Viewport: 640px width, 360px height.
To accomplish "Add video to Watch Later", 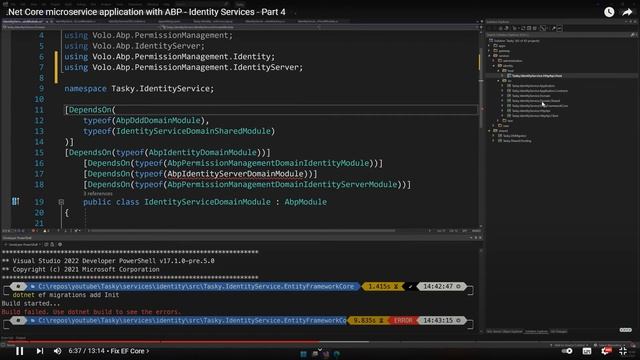I will pyautogui.click(x=609, y=12).
